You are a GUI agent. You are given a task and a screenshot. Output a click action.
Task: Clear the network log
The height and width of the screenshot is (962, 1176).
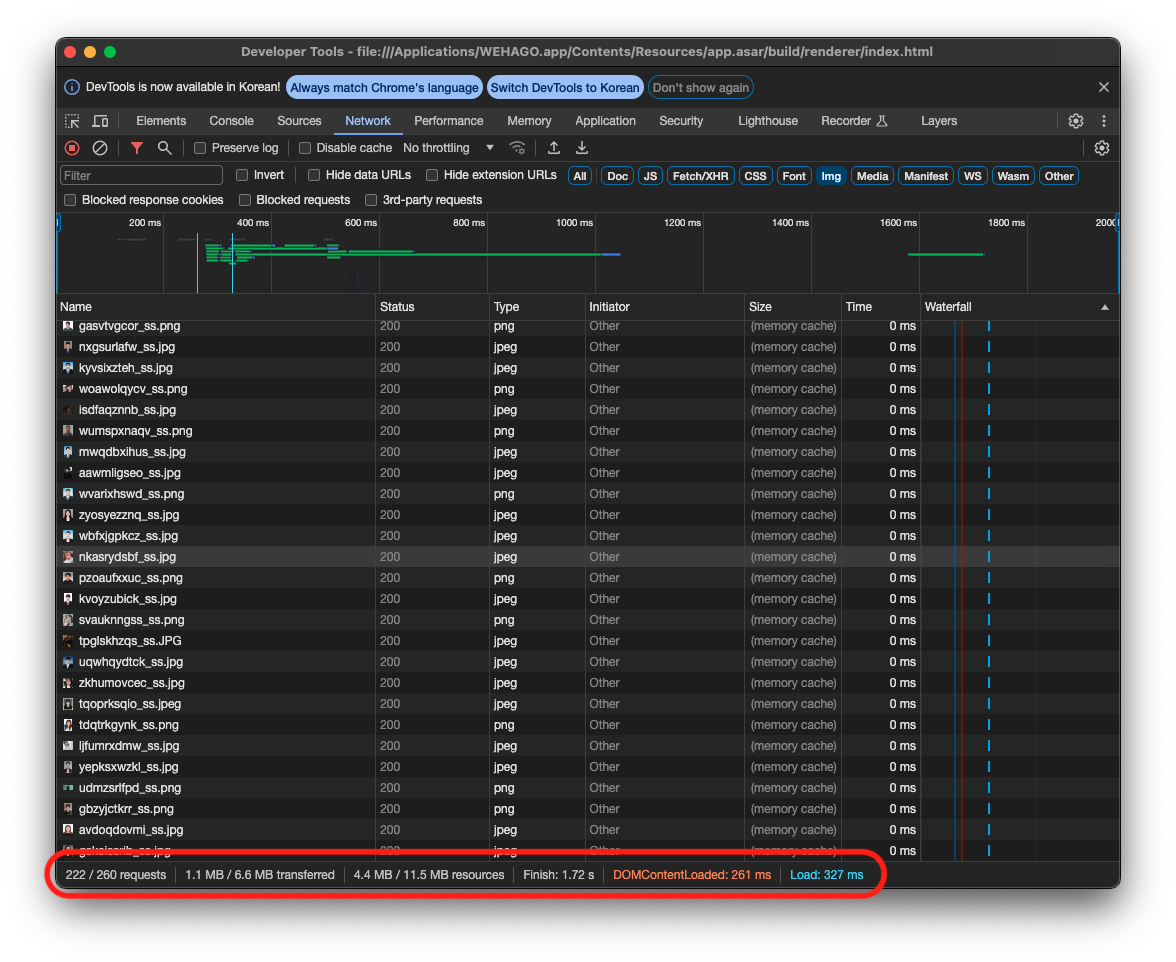pyautogui.click(x=100, y=148)
